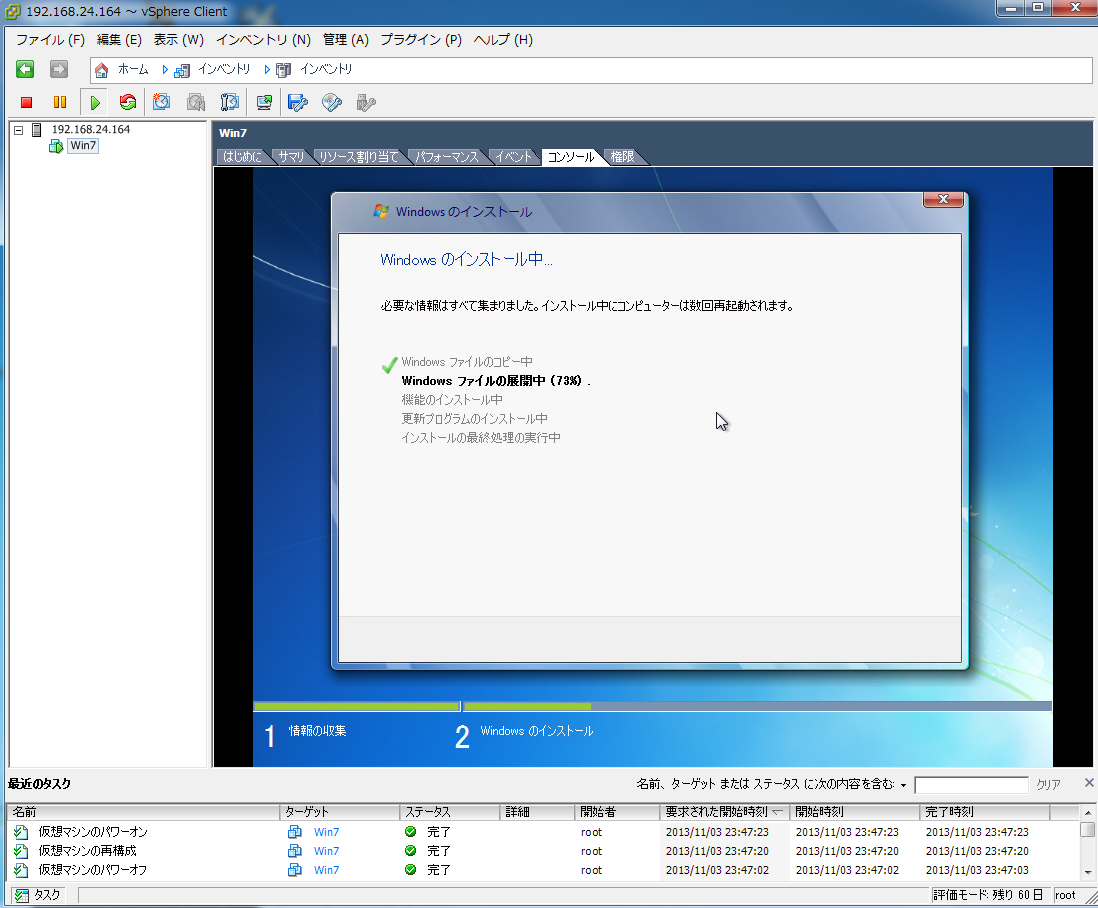Open the インベントリ (N) menu

pyautogui.click(x=263, y=40)
